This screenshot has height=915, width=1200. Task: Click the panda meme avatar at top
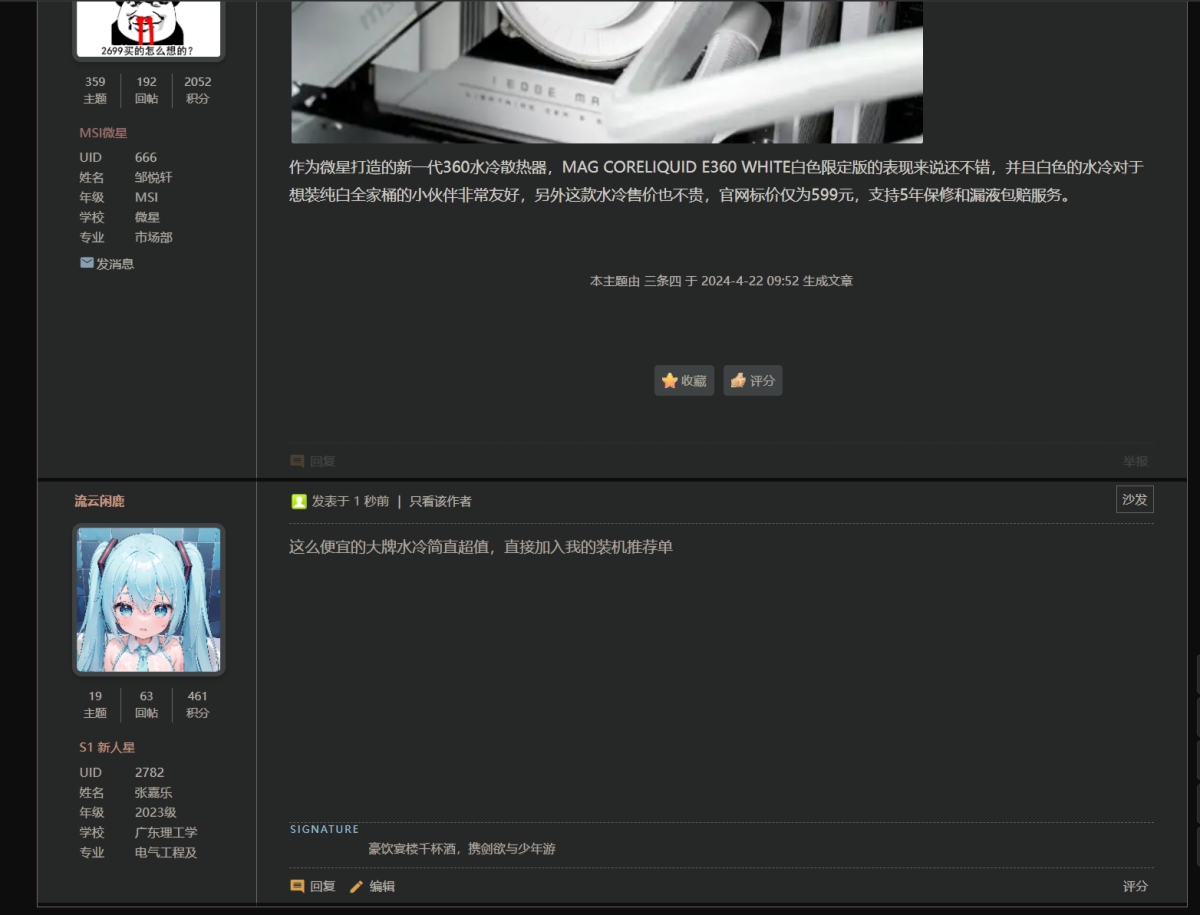click(148, 29)
